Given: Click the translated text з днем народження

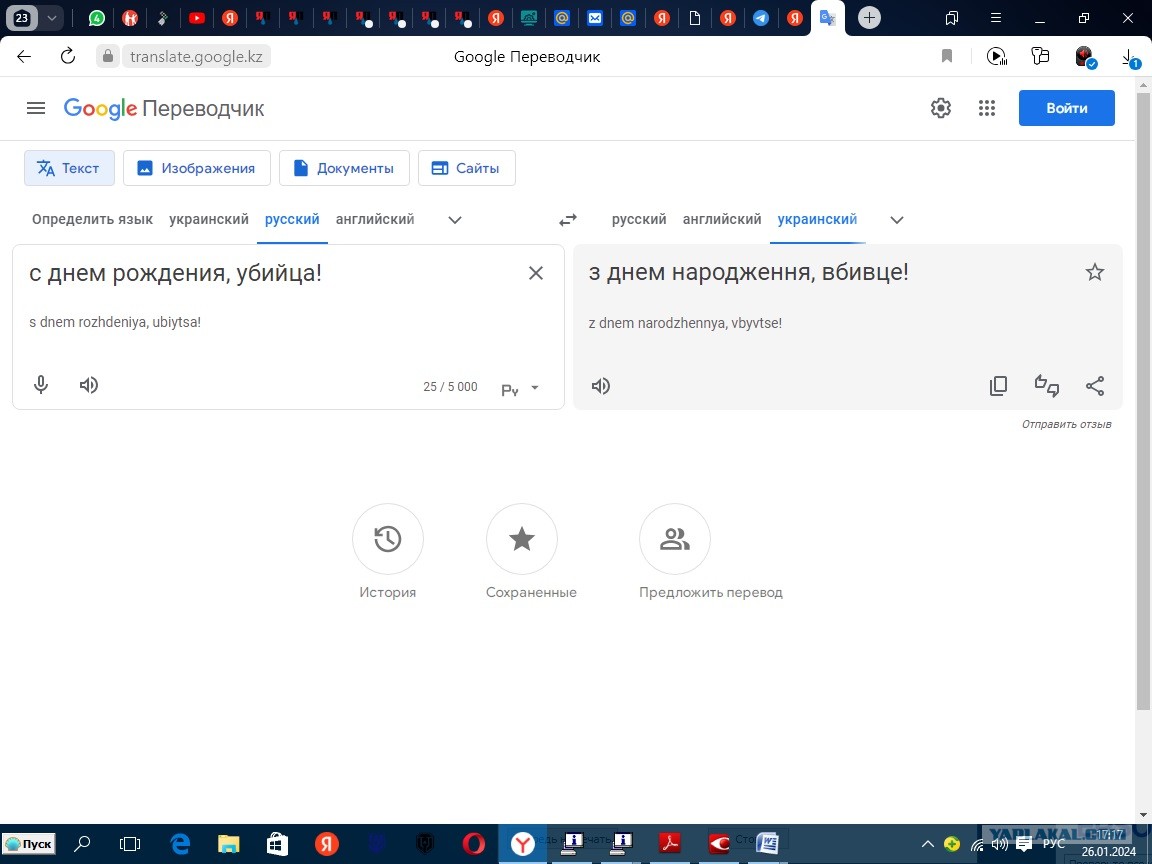Looking at the screenshot, I should tap(749, 273).
